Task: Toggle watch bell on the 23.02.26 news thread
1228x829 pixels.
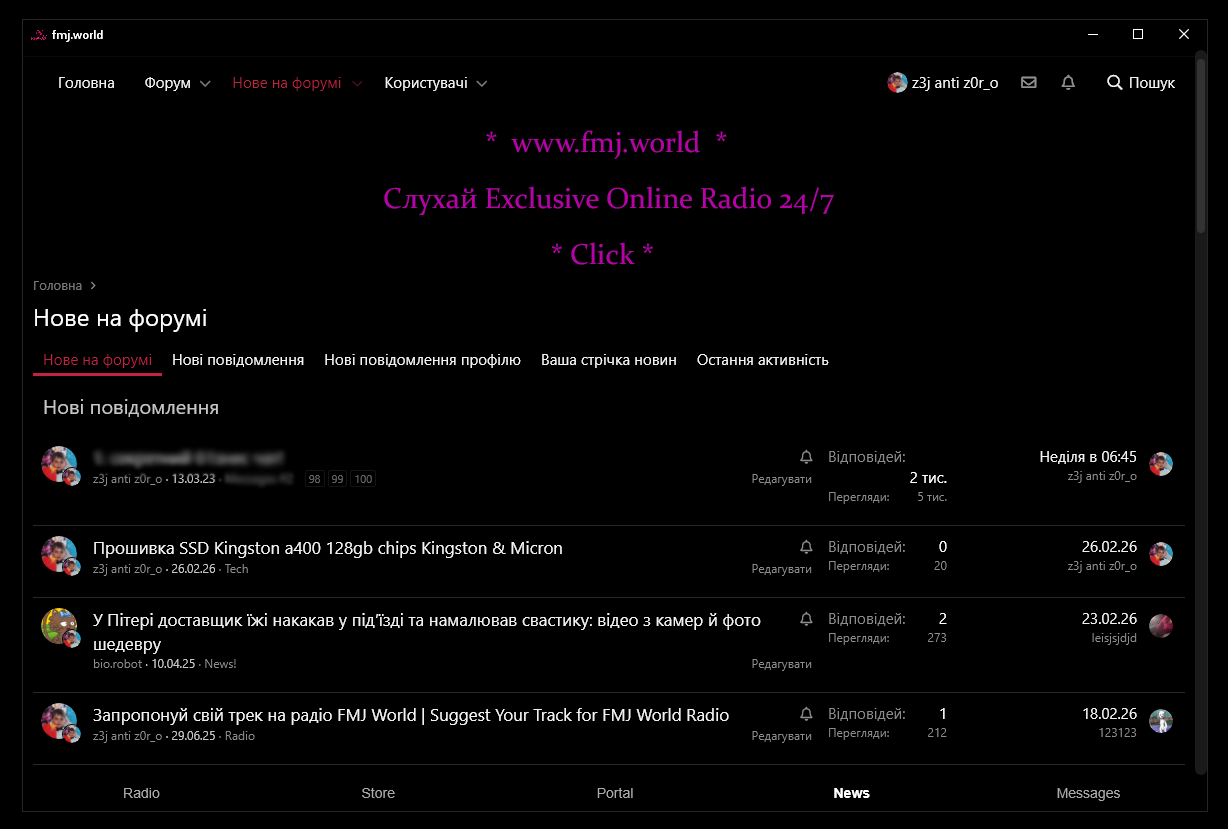Action: point(806,619)
